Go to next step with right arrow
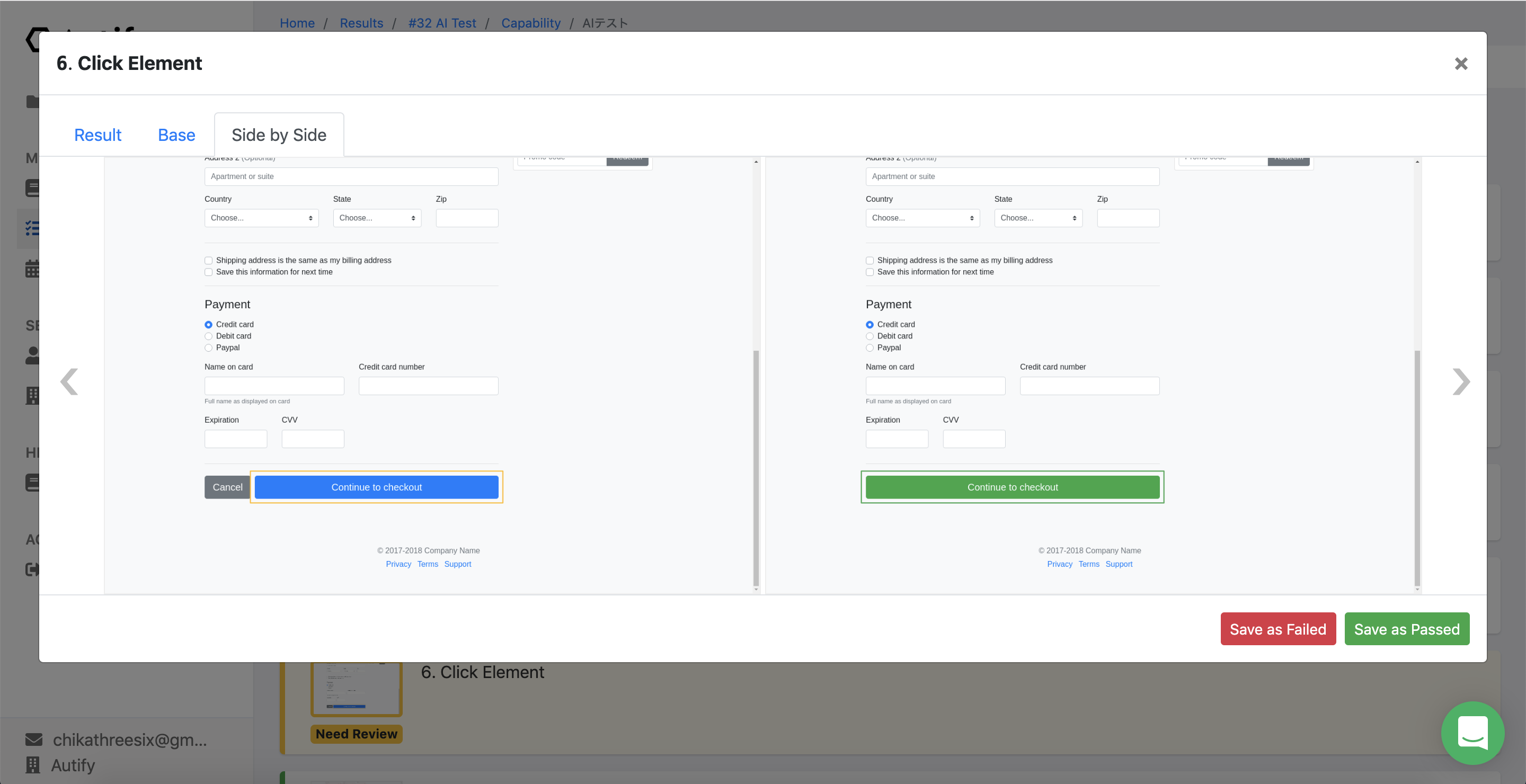 tap(1460, 382)
